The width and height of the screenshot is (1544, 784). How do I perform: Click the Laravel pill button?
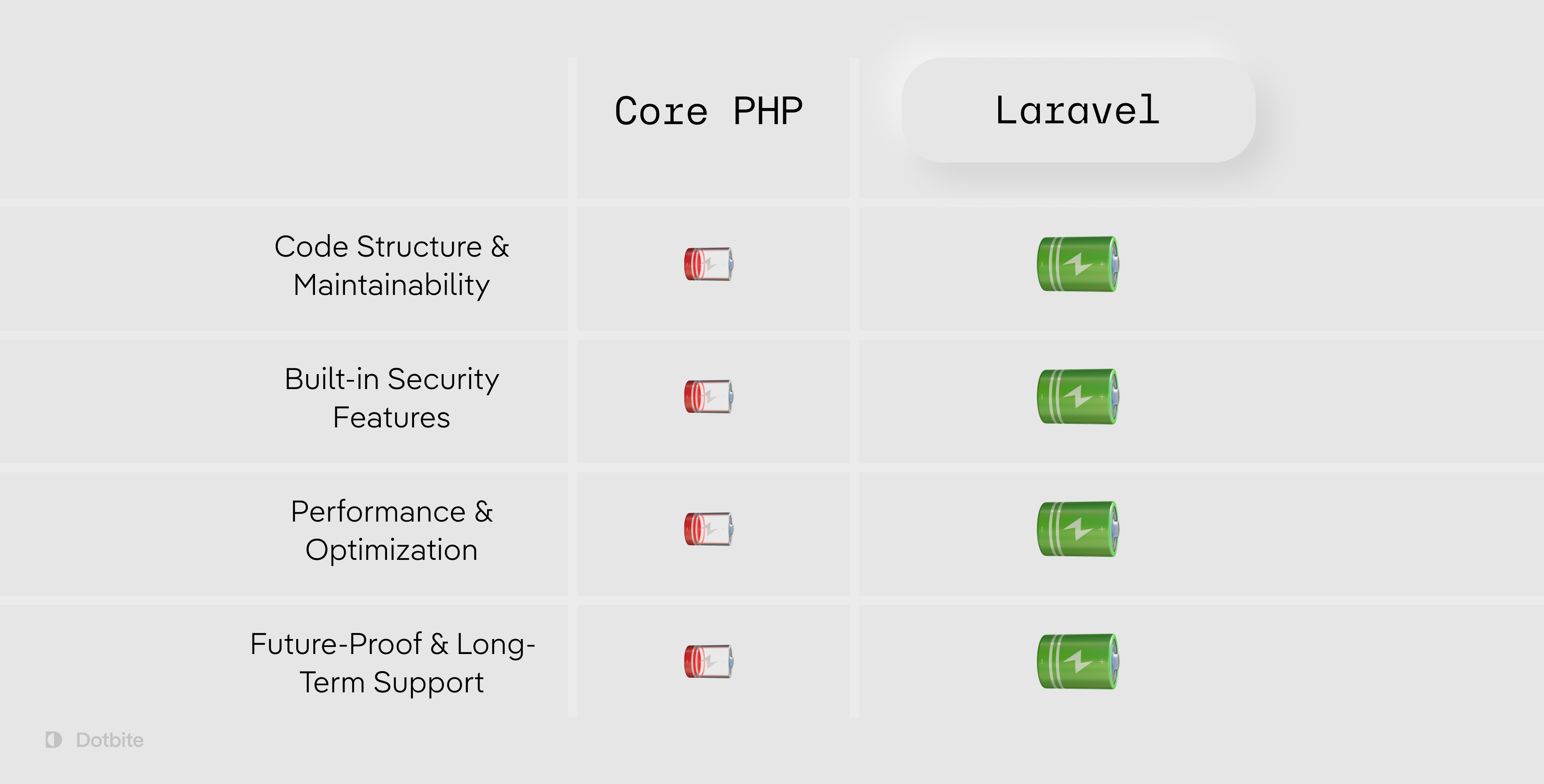click(1078, 110)
